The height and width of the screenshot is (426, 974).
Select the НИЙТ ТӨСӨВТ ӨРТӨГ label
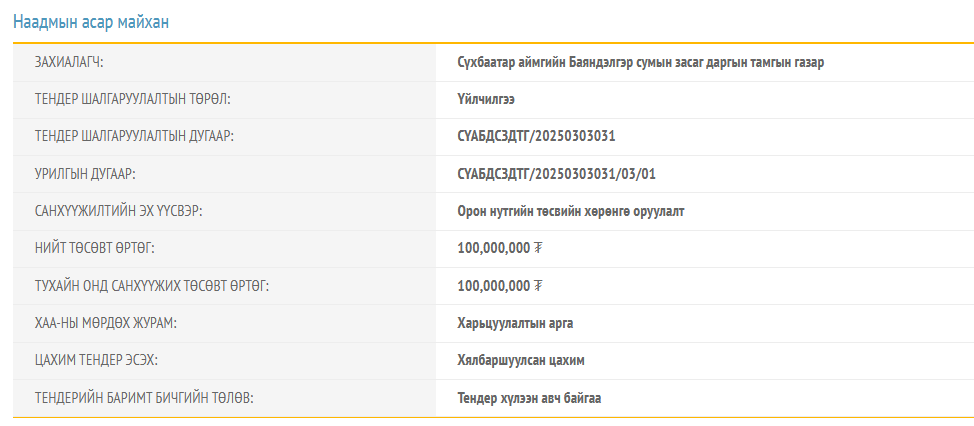pyautogui.click(x=94, y=249)
